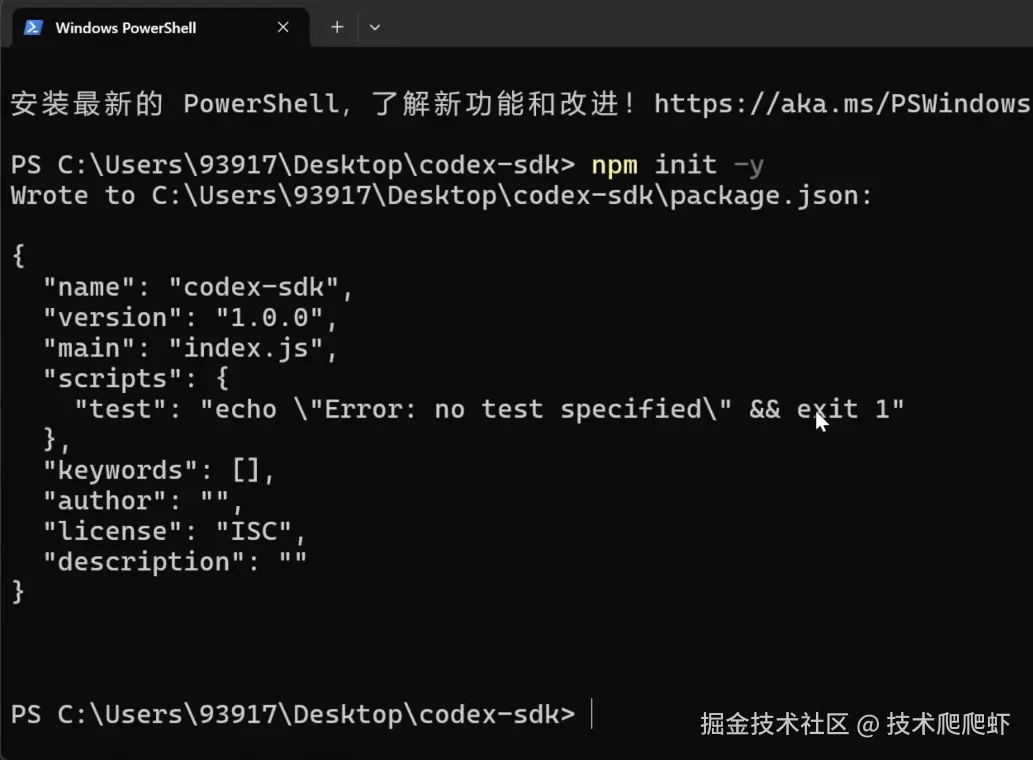Open a new tab with the plus icon
Image resolution: width=1033 pixels, height=760 pixels.
[x=337, y=27]
